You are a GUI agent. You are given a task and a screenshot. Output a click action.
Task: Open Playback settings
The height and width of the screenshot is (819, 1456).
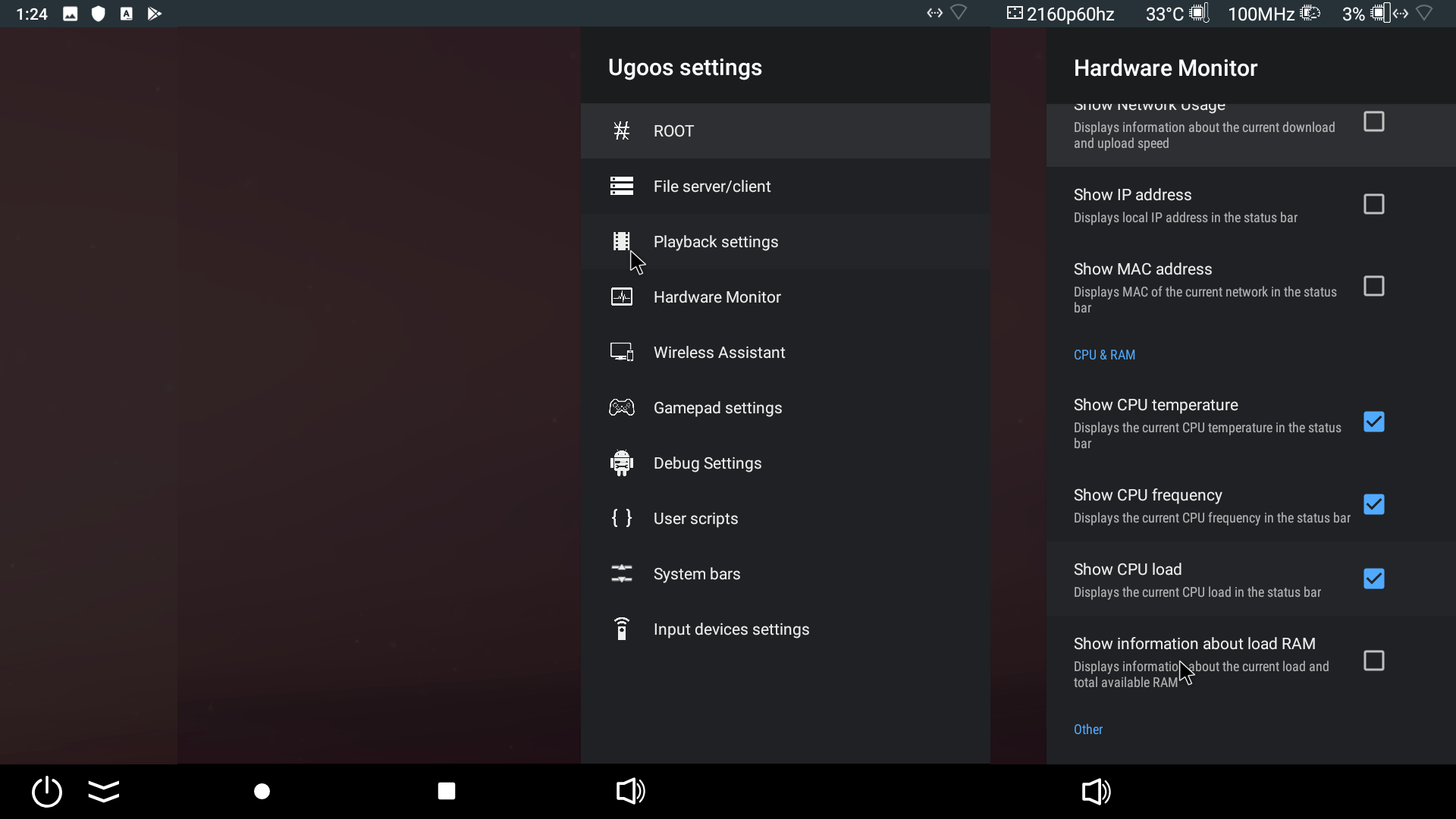785,241
